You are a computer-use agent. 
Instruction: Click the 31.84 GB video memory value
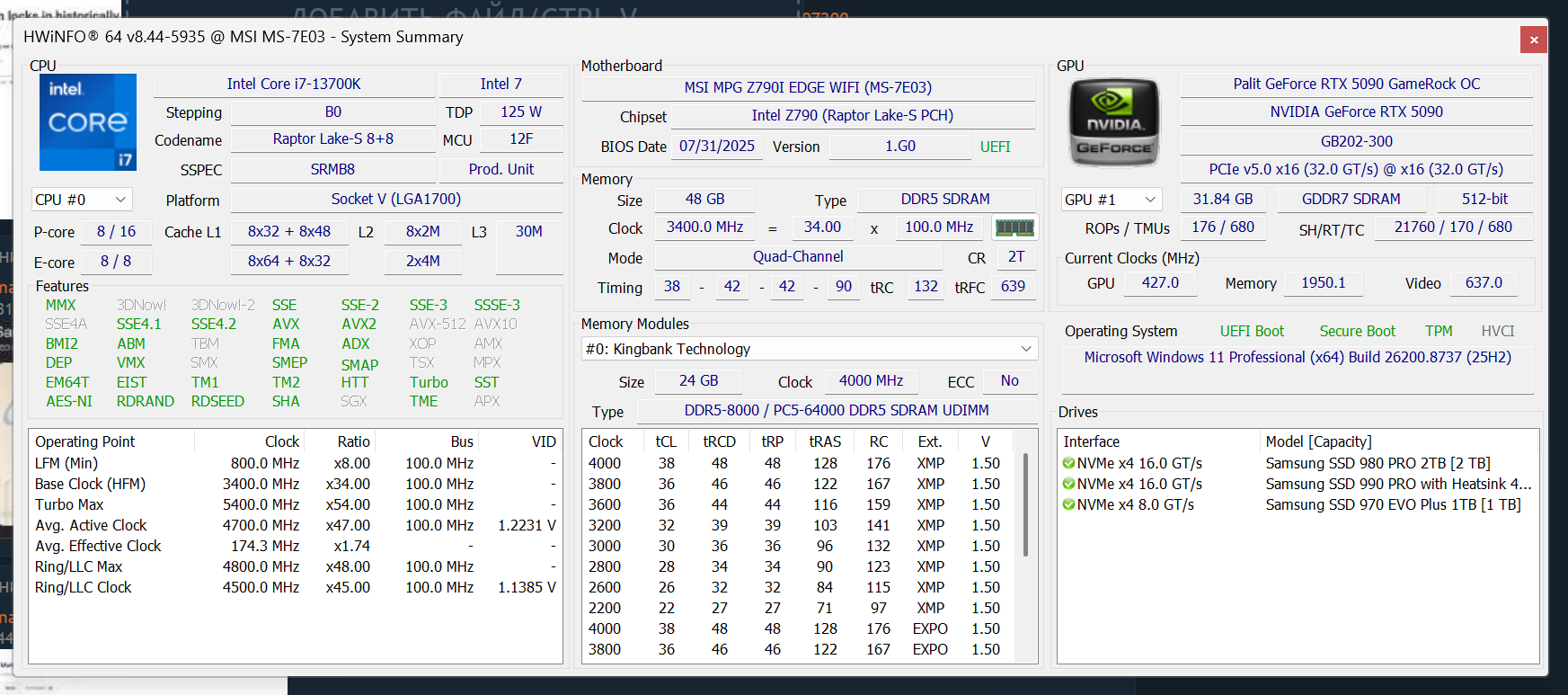pyautogui.click(x=1223, y=200)
